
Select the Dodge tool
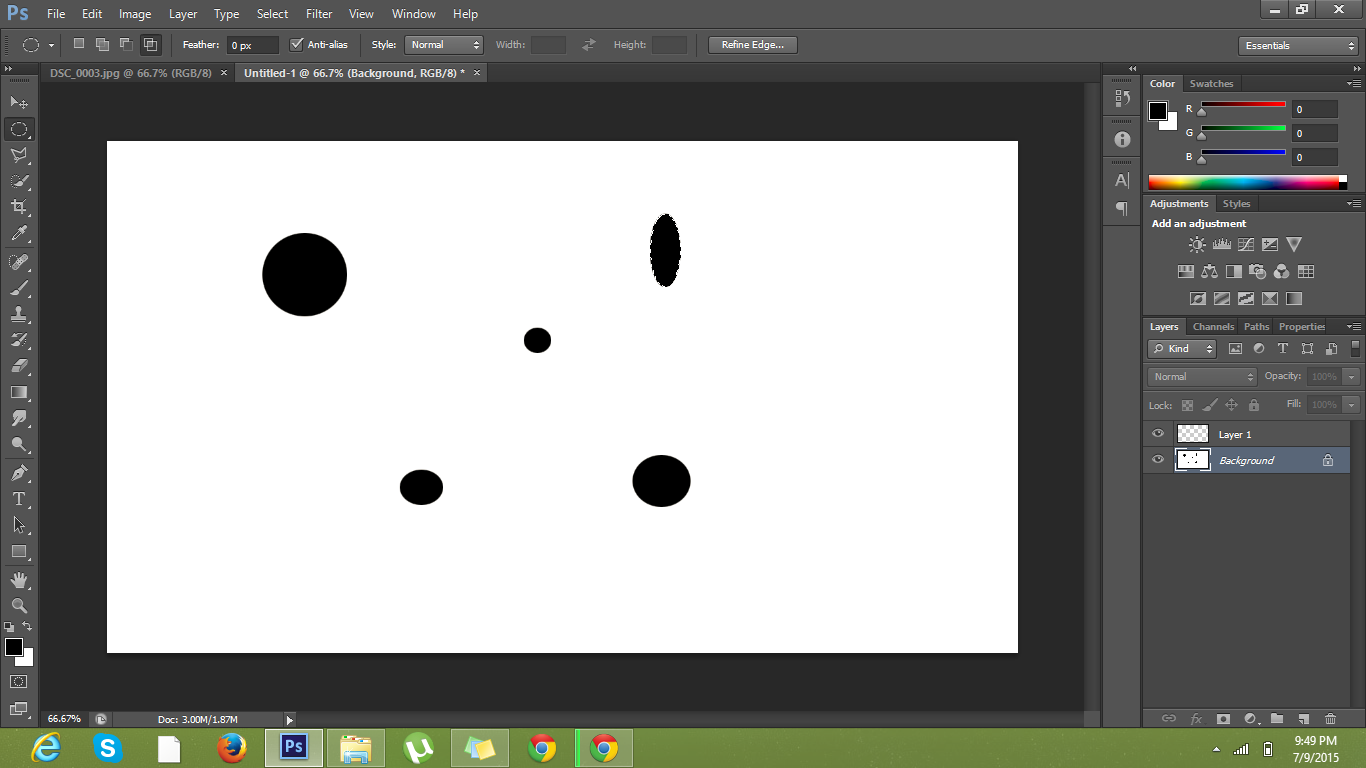[19, 444]
